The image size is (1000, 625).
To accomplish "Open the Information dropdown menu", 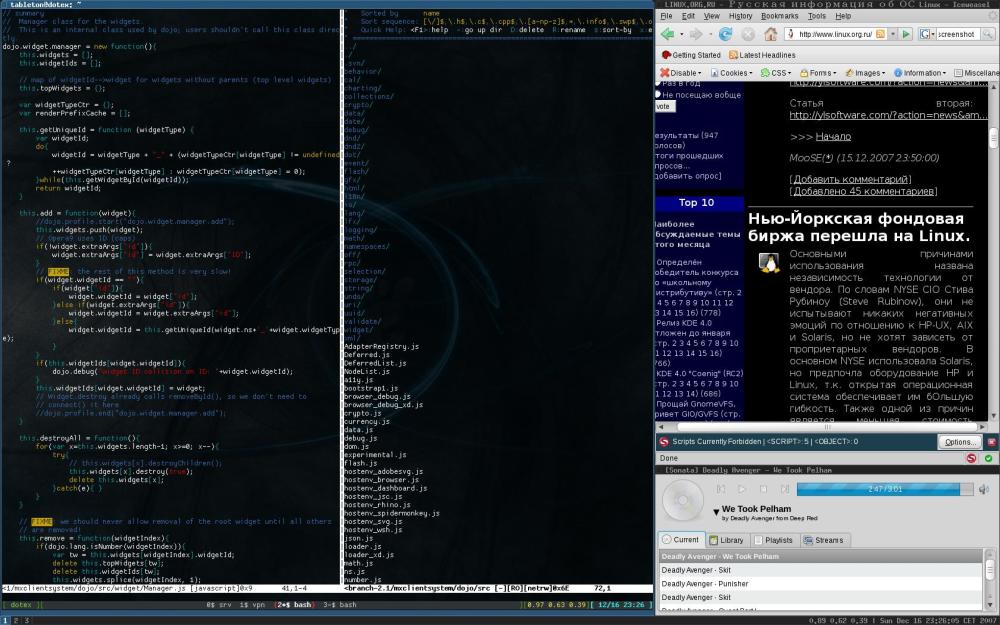I will (x=919, y=73).
